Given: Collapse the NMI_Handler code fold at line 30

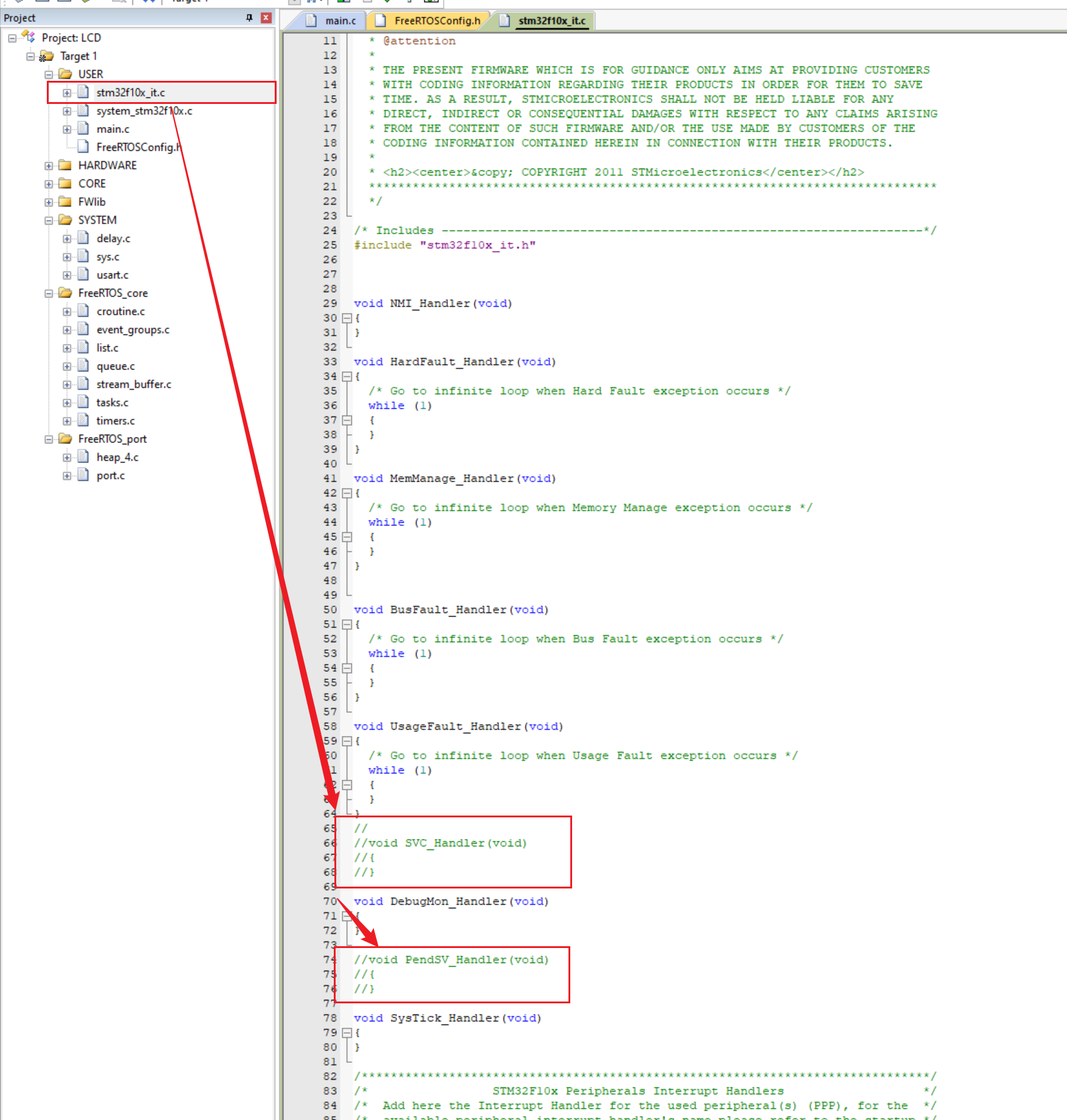Looking at the screenshot, I should 347,318.
